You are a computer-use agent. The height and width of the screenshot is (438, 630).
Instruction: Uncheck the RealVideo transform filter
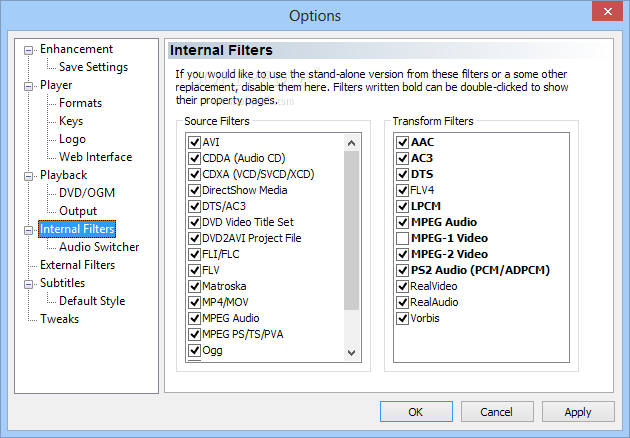click(x=403, y=286)
